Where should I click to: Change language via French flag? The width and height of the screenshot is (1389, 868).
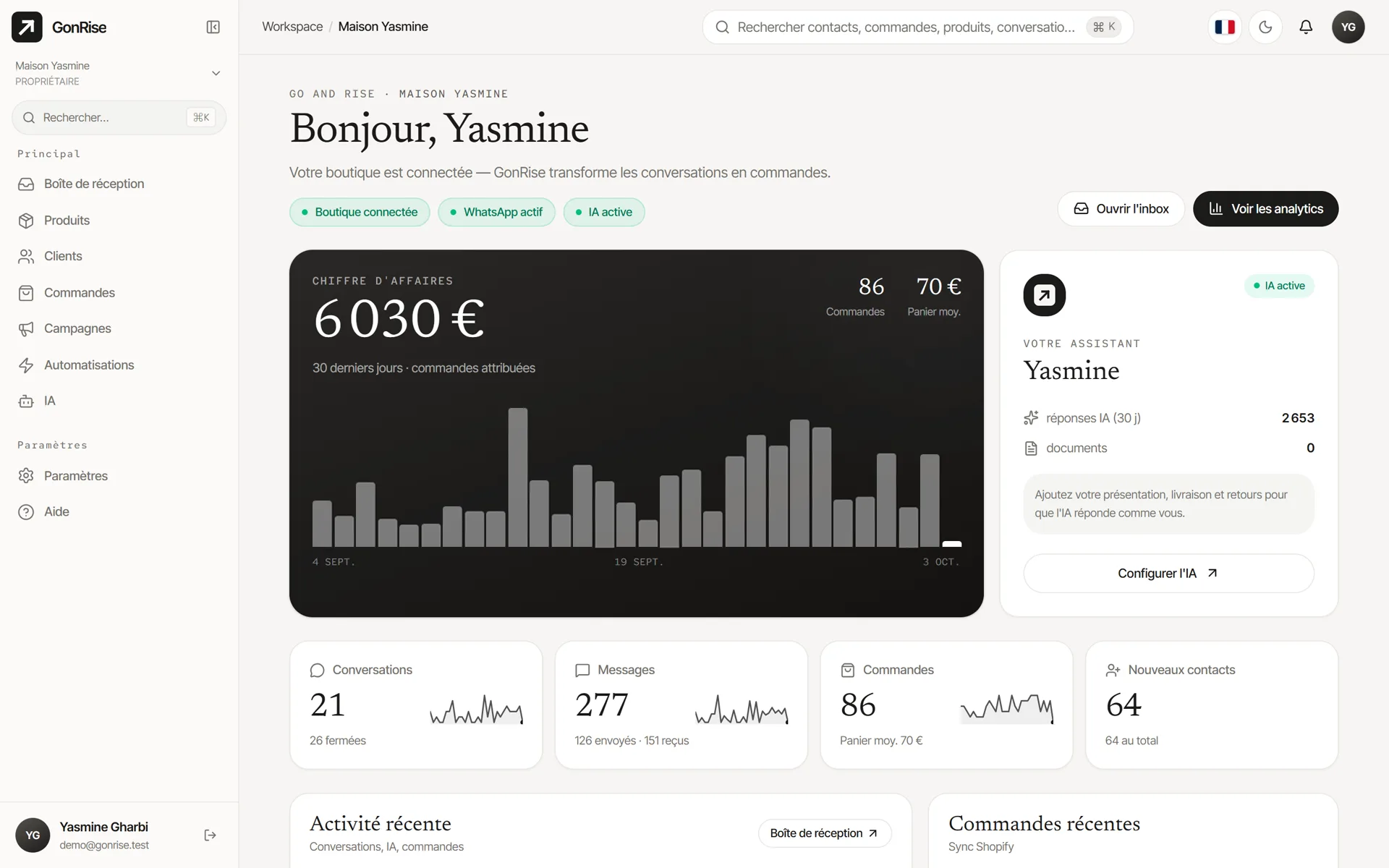coord(1225,27)
